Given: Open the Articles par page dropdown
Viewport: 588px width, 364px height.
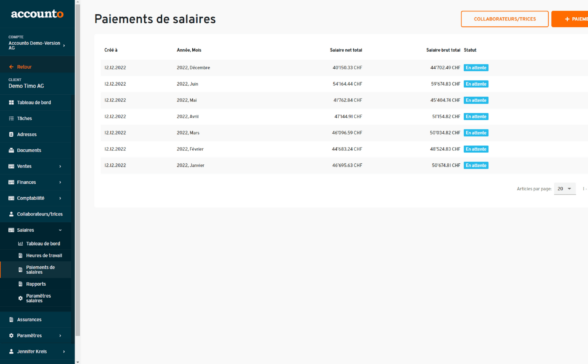Looking at the screenshot, I should pyautogui.click(x=564, y=189).
